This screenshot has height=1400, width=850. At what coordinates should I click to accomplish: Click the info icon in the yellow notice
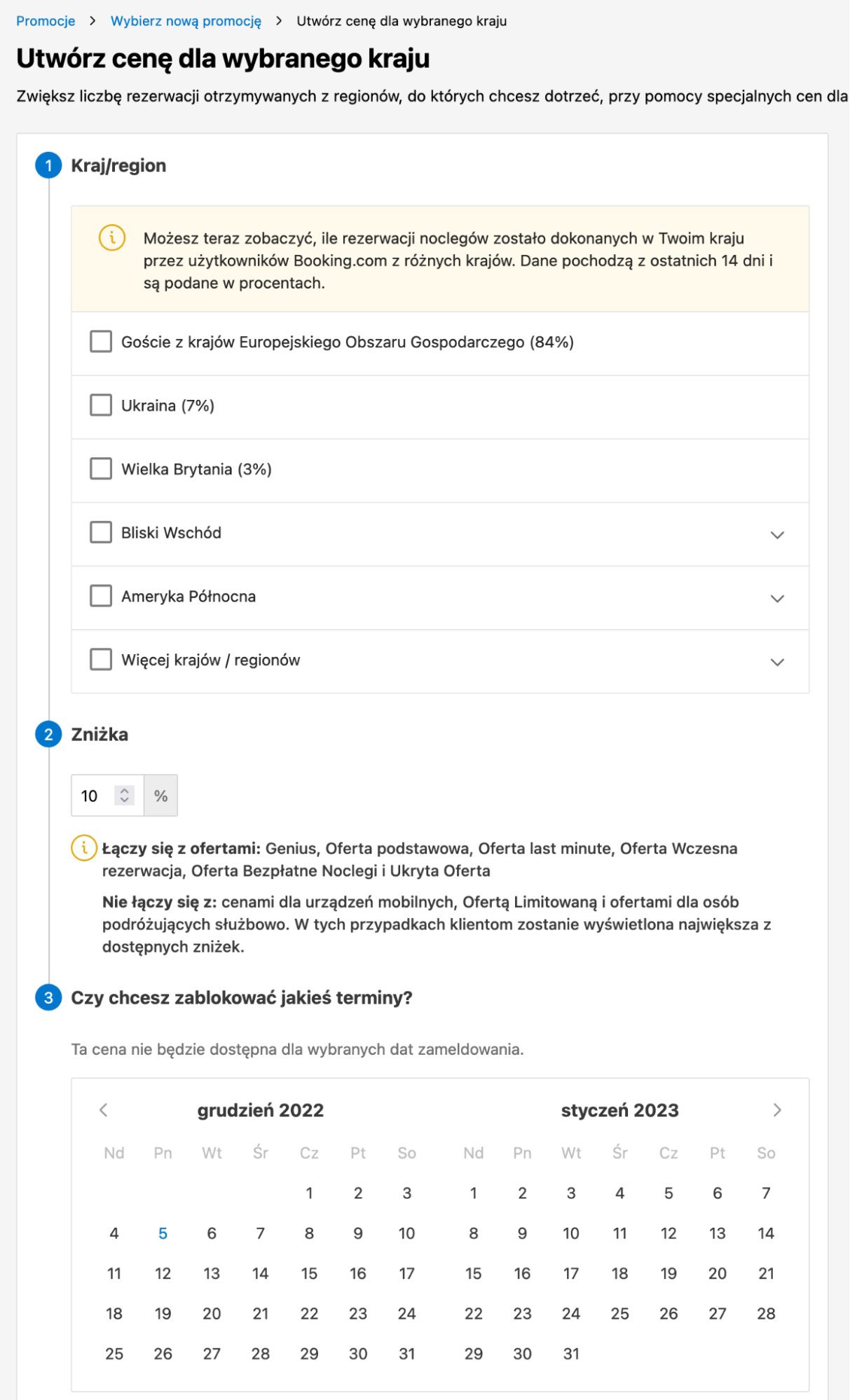(x=112, y=237)
